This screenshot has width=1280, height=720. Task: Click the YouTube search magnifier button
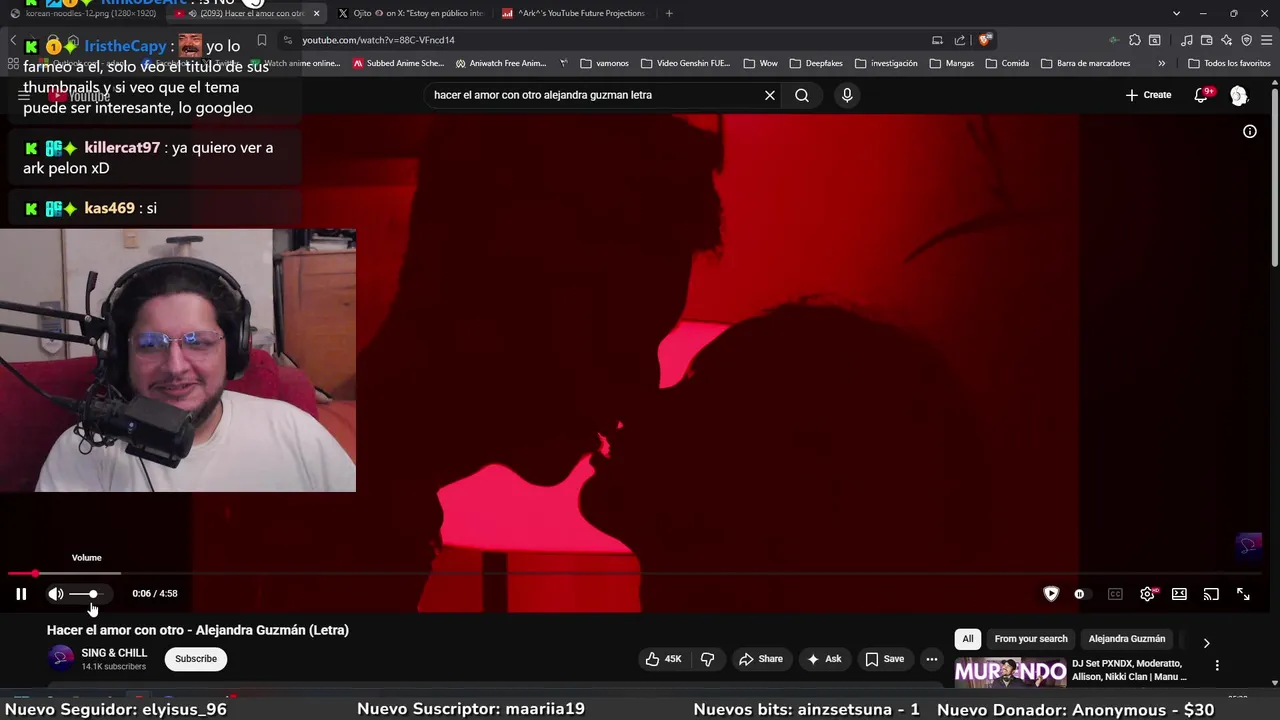[x=802, y=95]
